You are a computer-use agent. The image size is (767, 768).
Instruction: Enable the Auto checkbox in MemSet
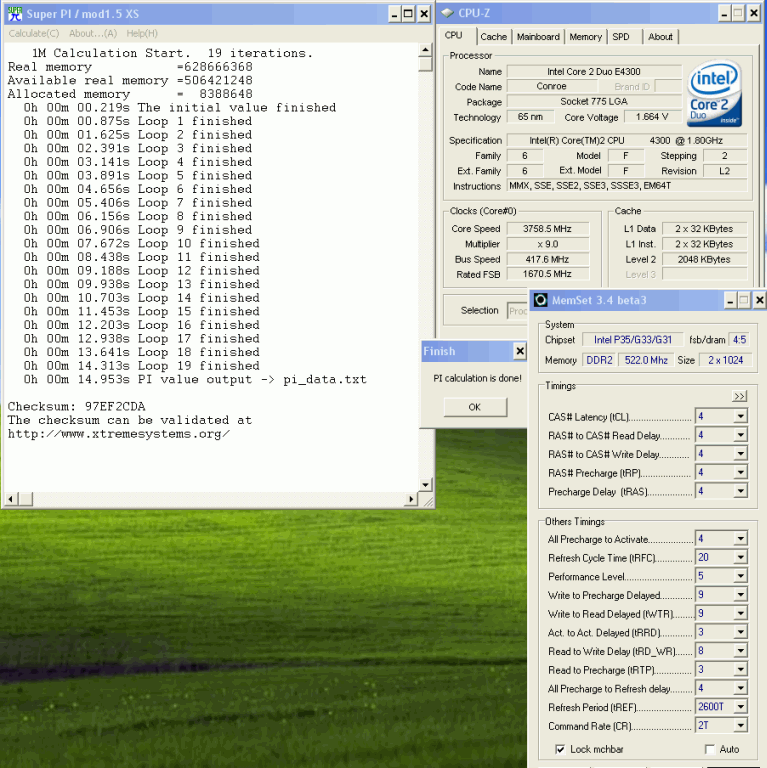click(709, 749)
